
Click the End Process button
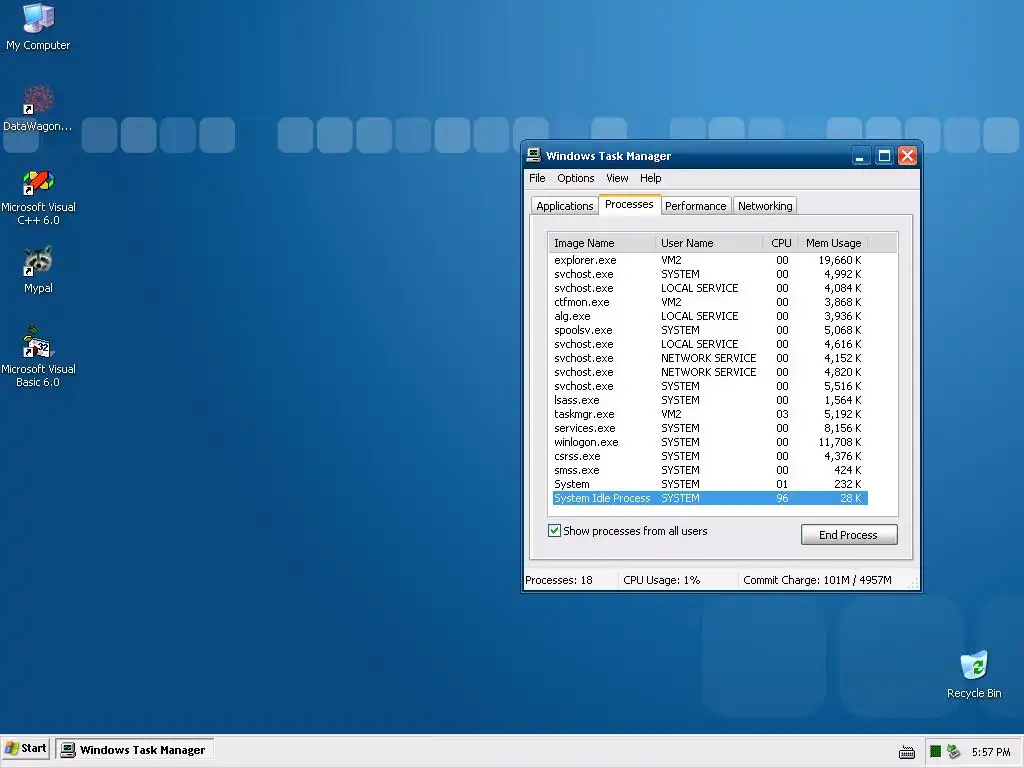point(849,535)
